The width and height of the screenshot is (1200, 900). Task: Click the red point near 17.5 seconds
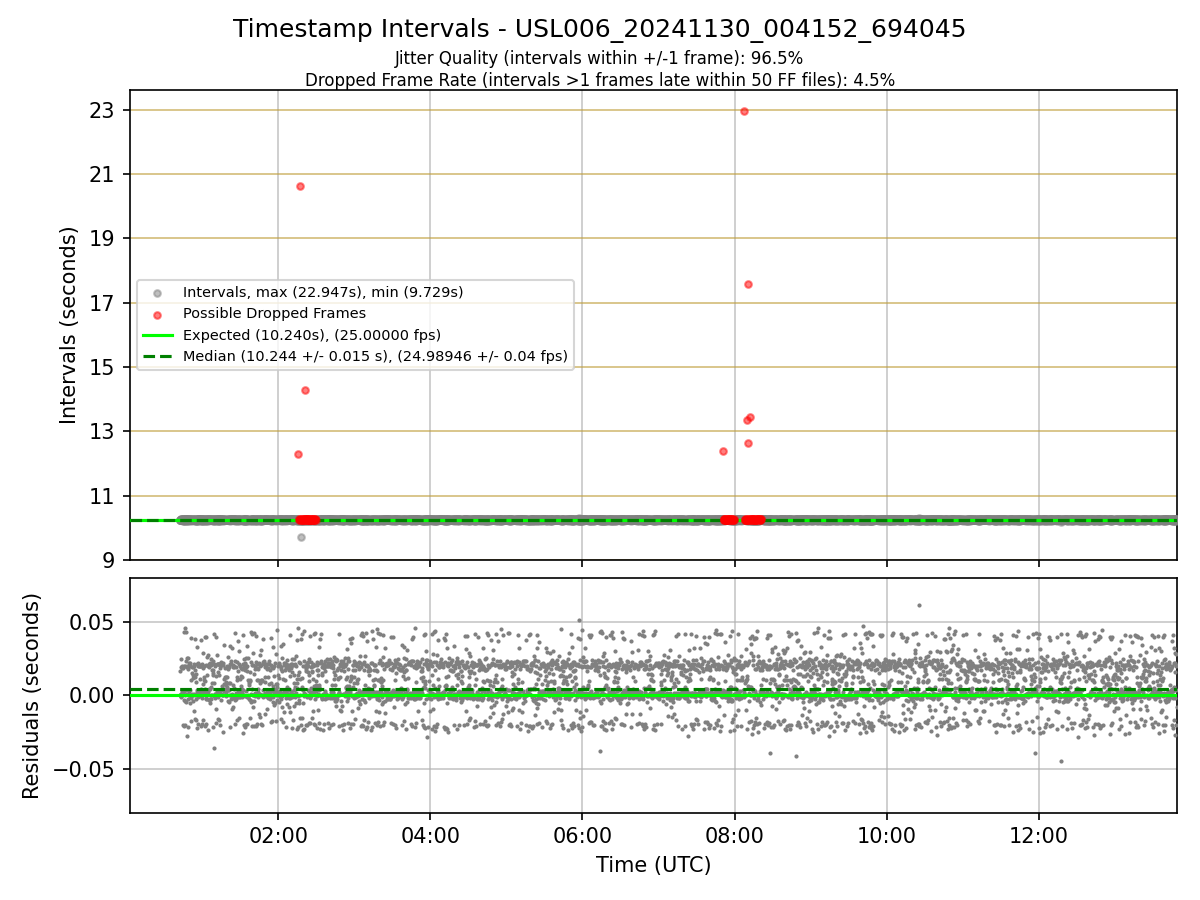748,284
